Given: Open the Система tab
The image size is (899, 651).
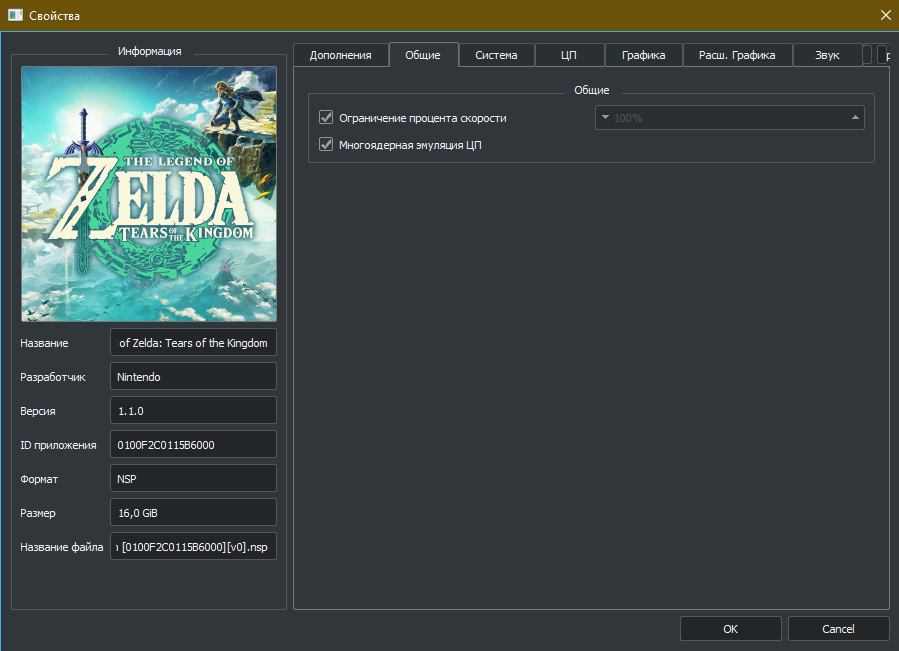Looking at the screenshot, I should coord(497,55).
